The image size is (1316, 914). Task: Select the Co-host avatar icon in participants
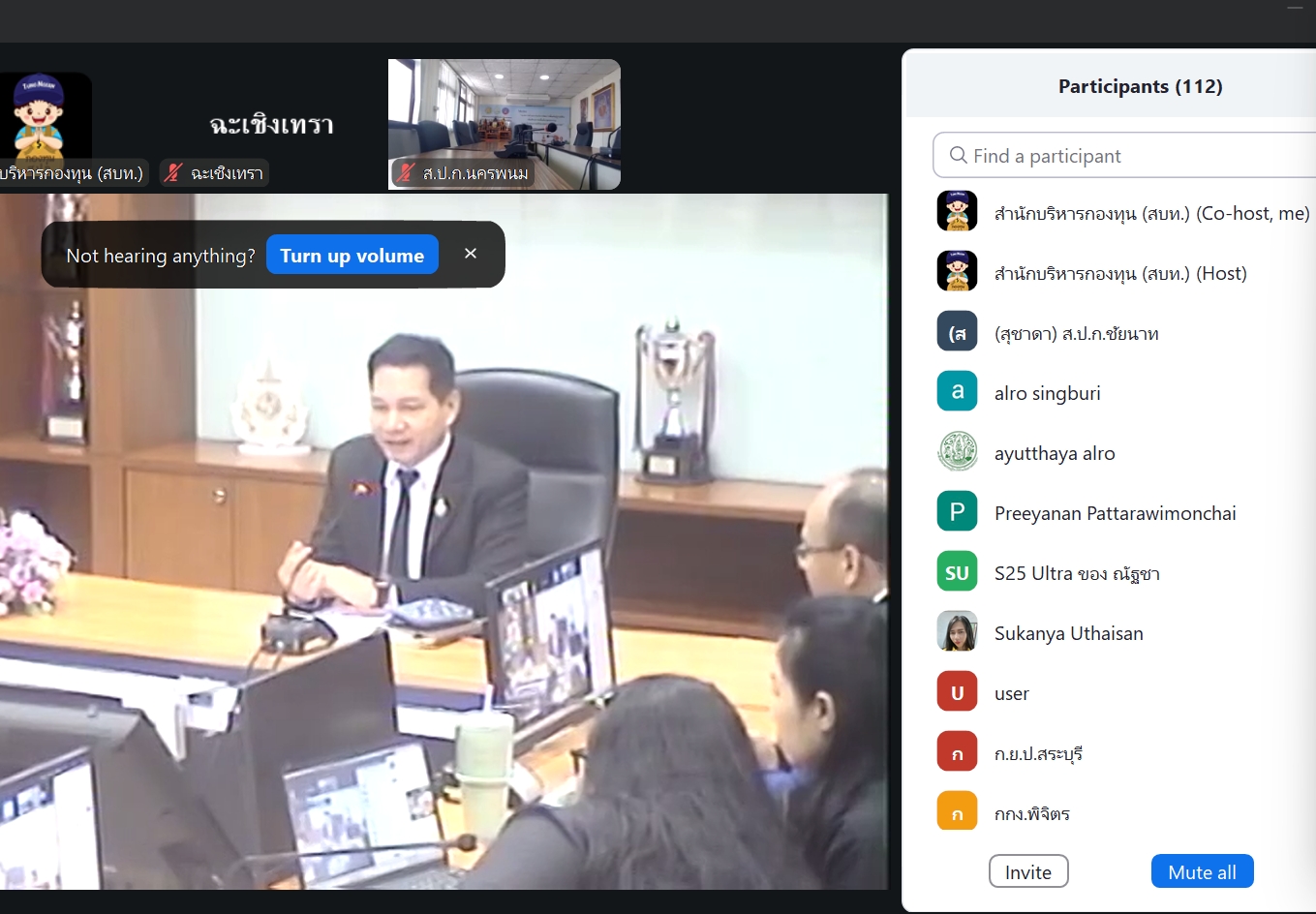tap(957, 212)
